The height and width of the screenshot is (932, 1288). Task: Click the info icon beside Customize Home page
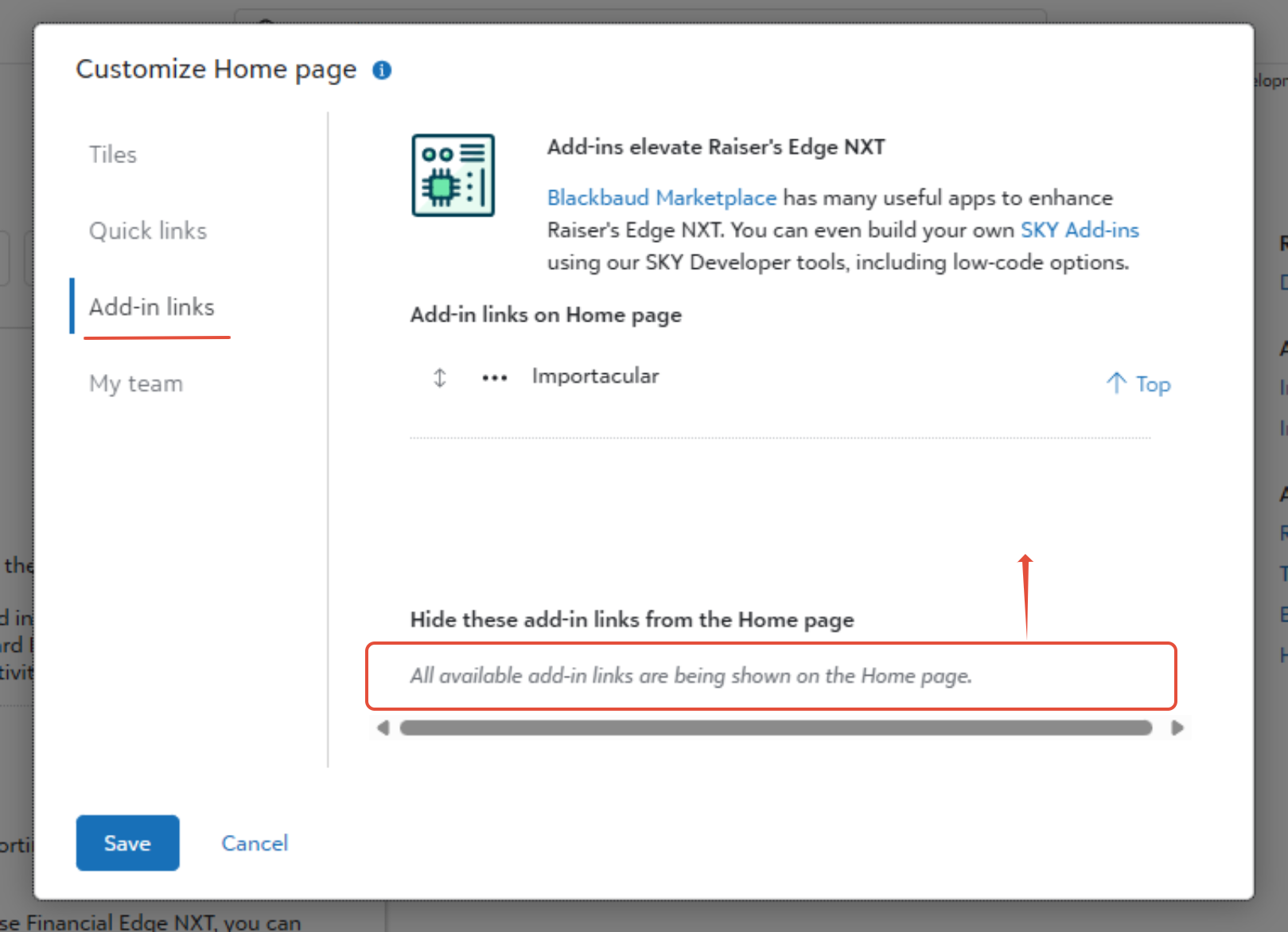tap(382, 70)
